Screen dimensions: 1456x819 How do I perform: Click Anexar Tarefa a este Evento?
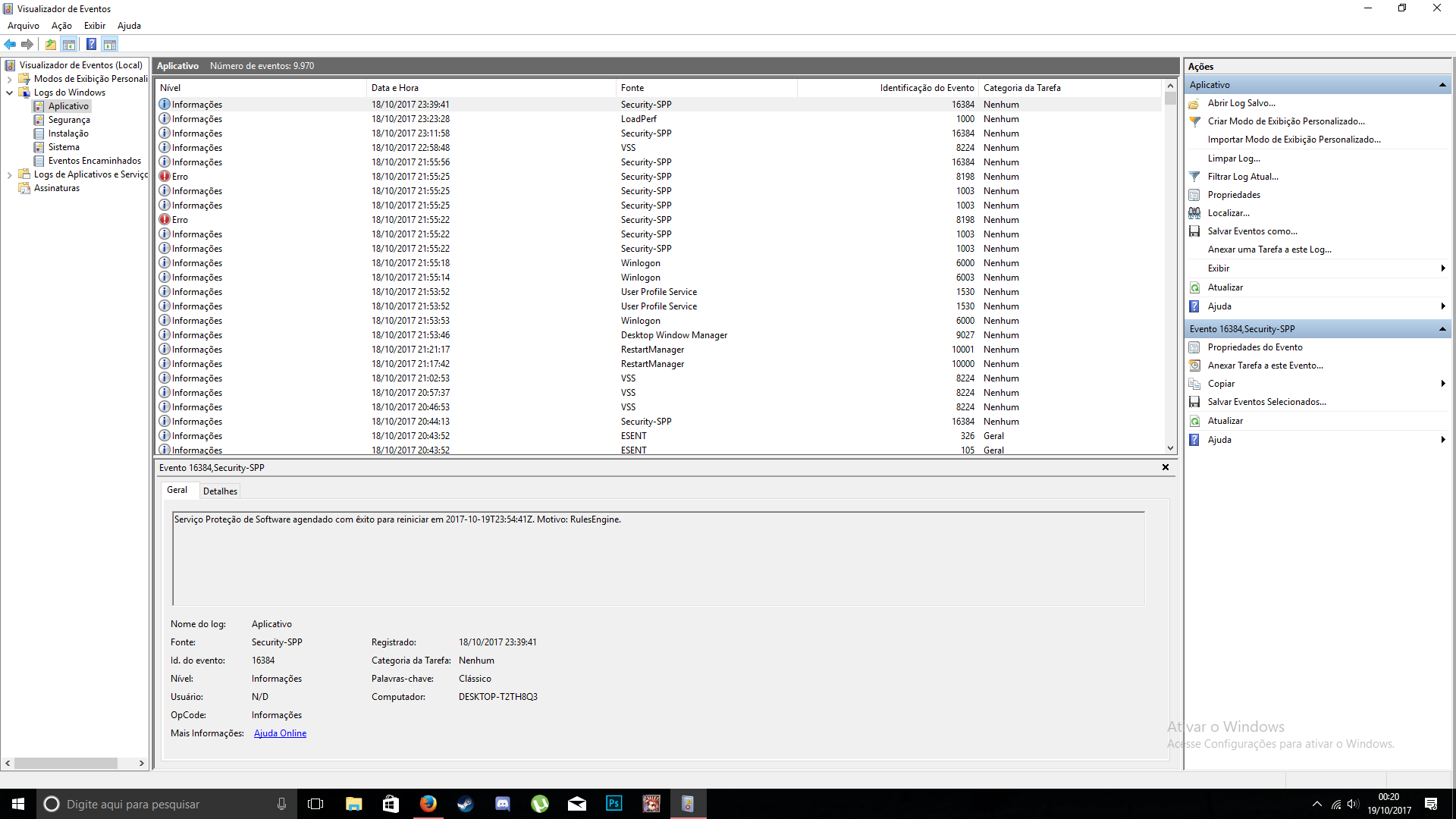pyautogui.click(x=1265, y=366)
